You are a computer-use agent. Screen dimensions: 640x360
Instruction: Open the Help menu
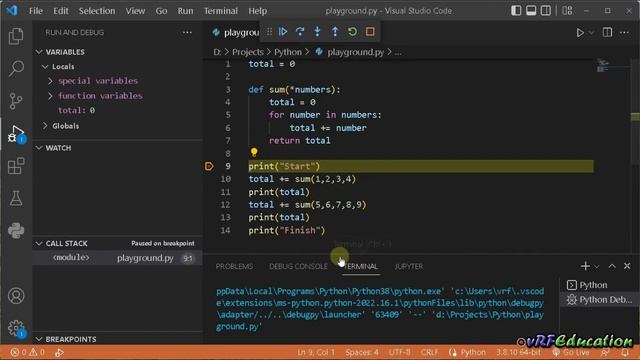(258, 11)
